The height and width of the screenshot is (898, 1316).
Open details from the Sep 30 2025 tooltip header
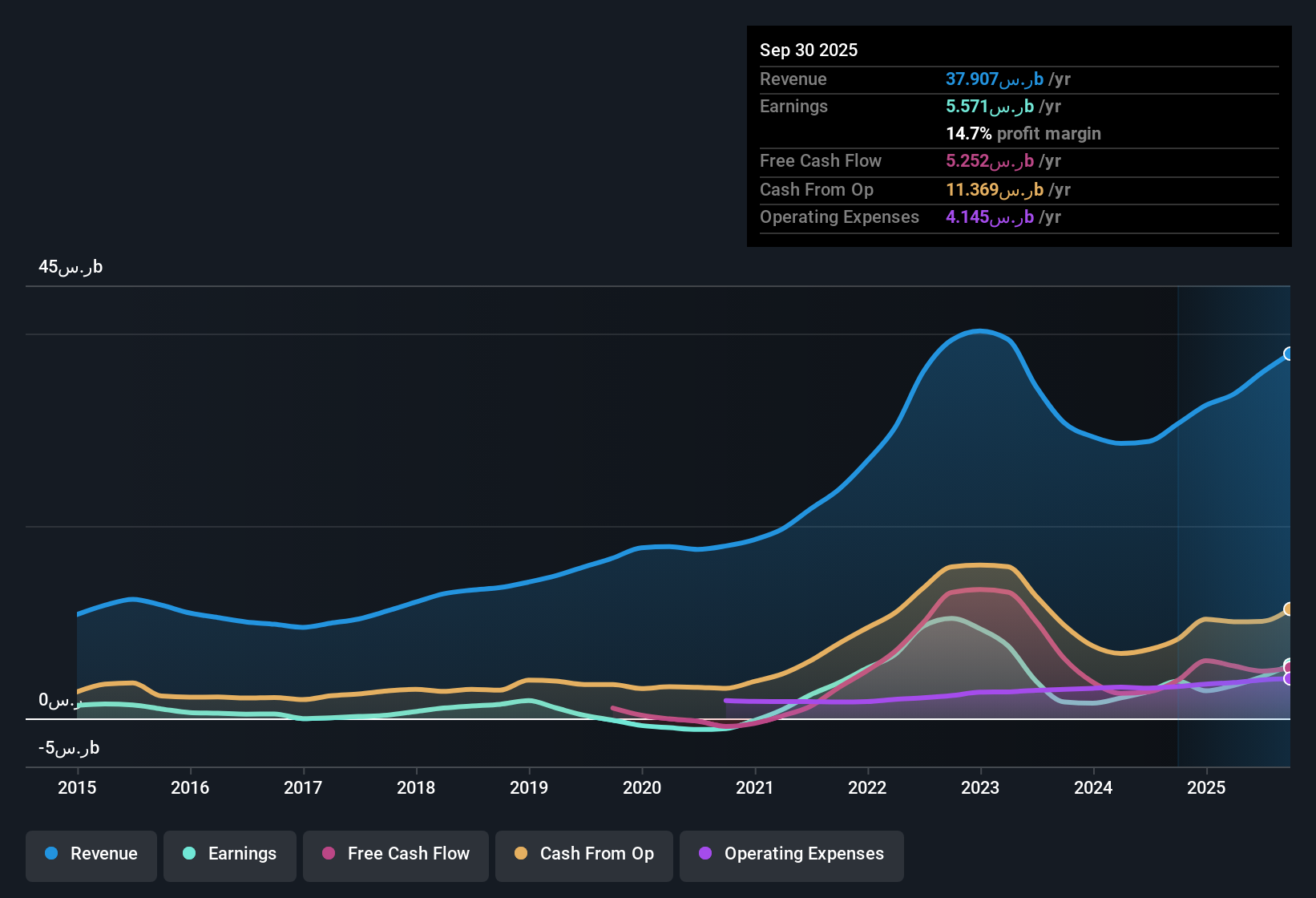(809, 50)
